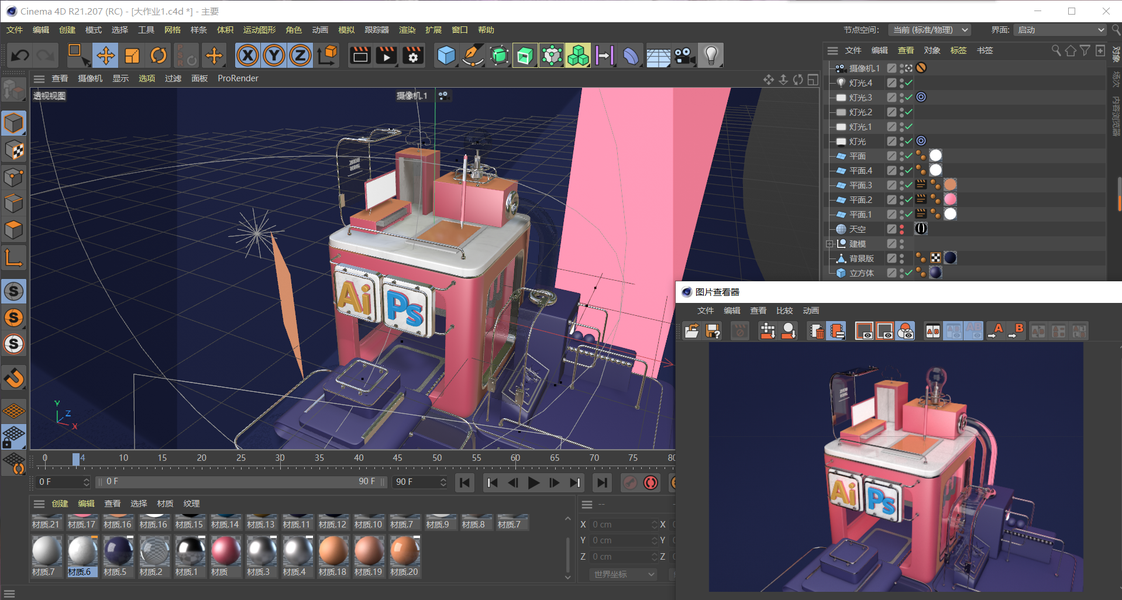Select the pink 材质 material ball

pos(225,551)
